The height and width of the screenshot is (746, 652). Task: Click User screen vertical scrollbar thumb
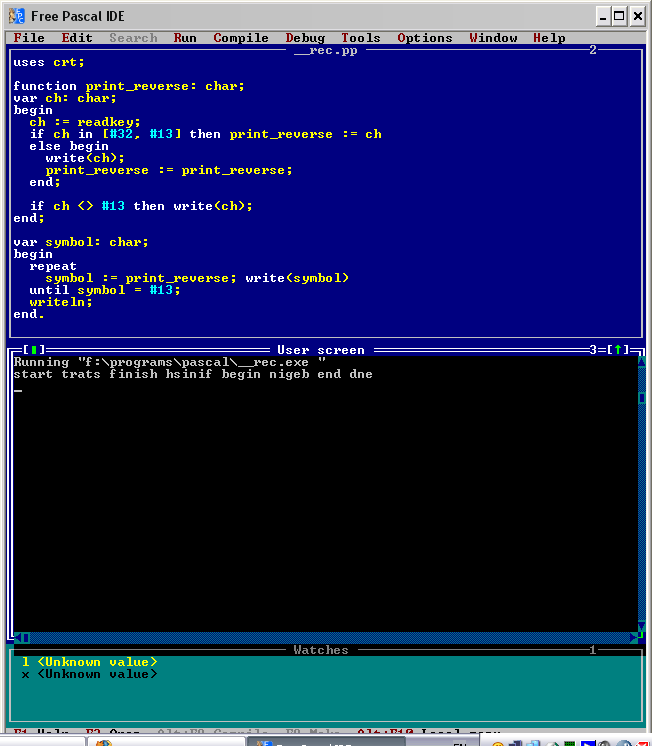(x=641, y=398)
